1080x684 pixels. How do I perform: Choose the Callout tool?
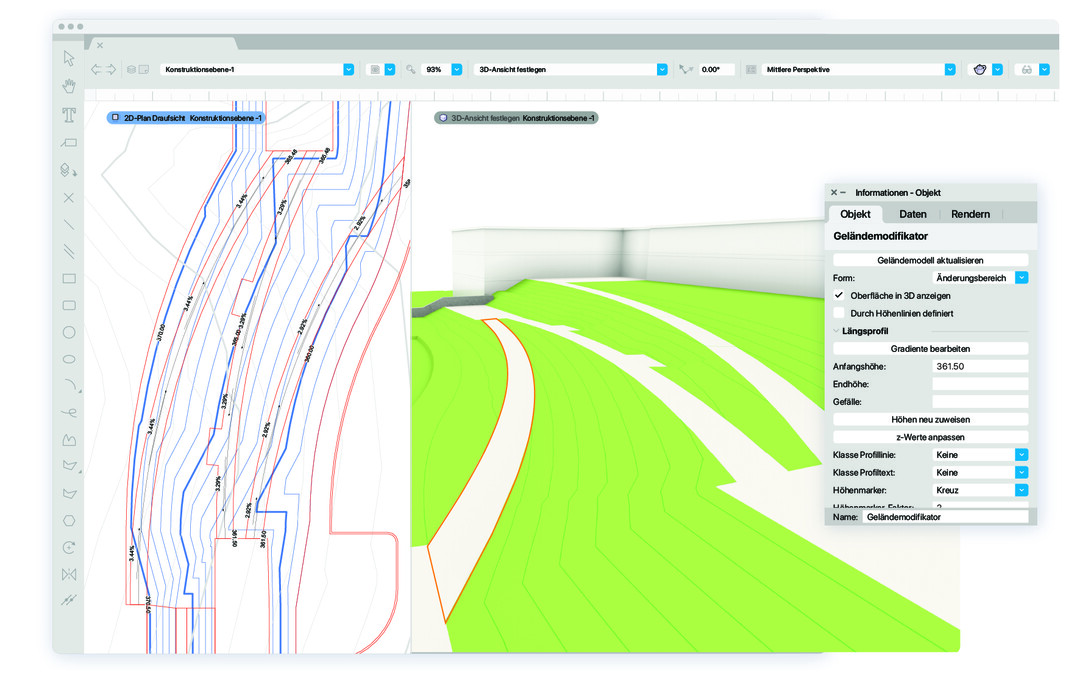pos(69,143)
